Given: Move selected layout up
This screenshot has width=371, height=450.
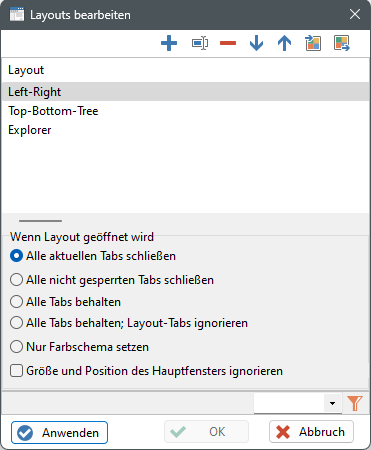Looking at the screenshot, I should coord(284,43).
